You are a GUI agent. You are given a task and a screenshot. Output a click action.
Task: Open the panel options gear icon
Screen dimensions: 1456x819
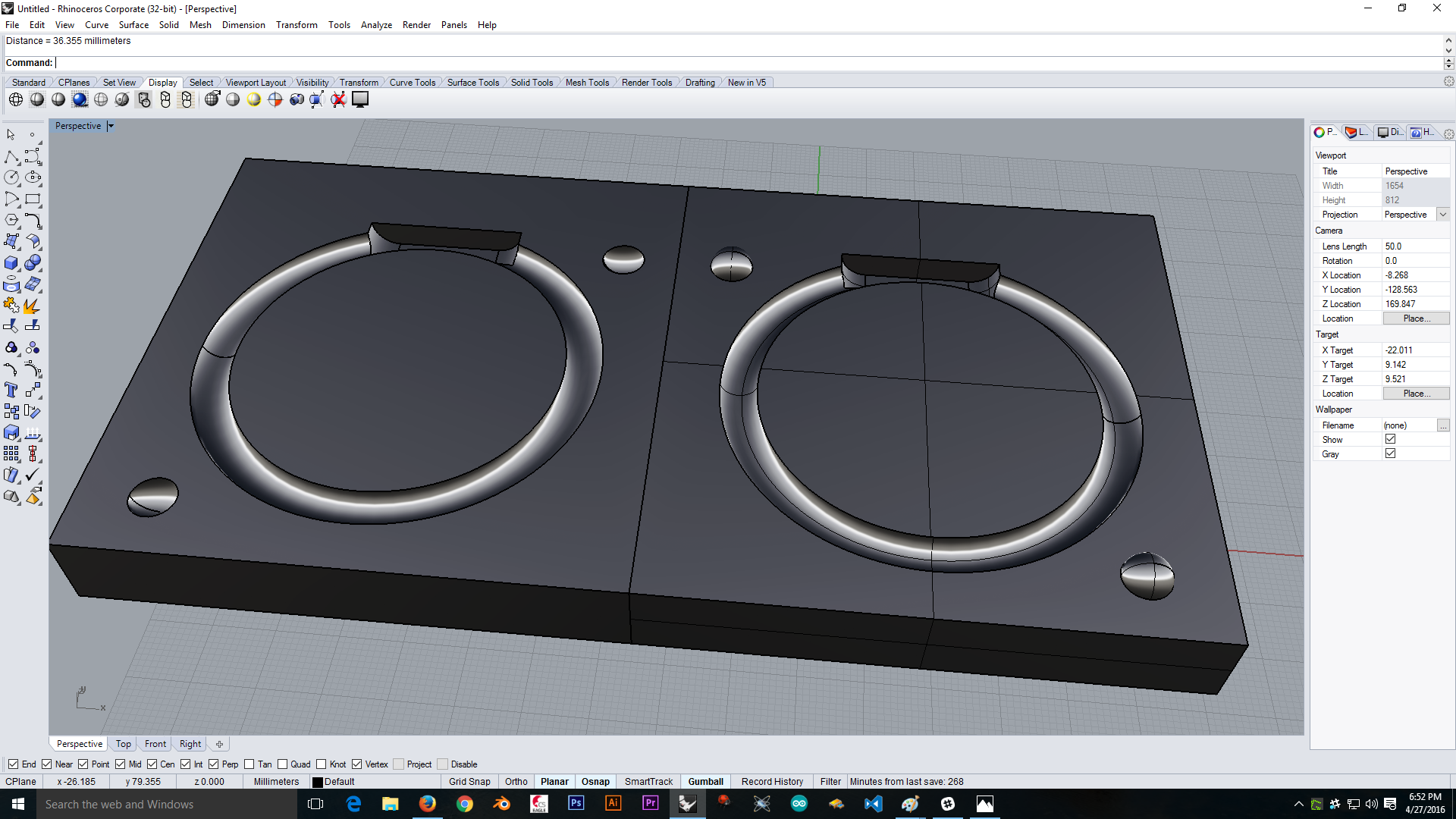(x=1448, y=134)
